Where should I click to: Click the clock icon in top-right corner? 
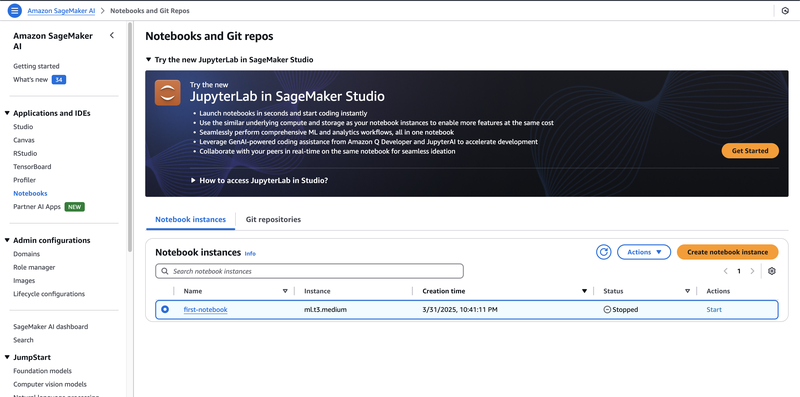785,11
